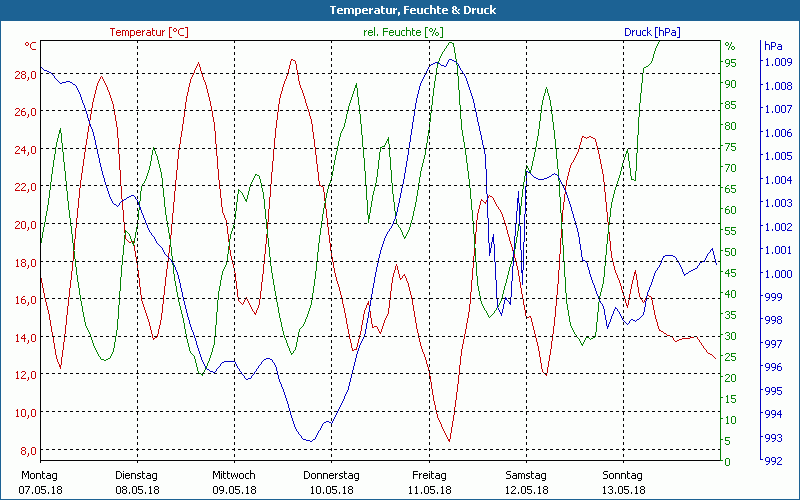Click the Montag day label
The image size is (800, 500).
point(39,475)
